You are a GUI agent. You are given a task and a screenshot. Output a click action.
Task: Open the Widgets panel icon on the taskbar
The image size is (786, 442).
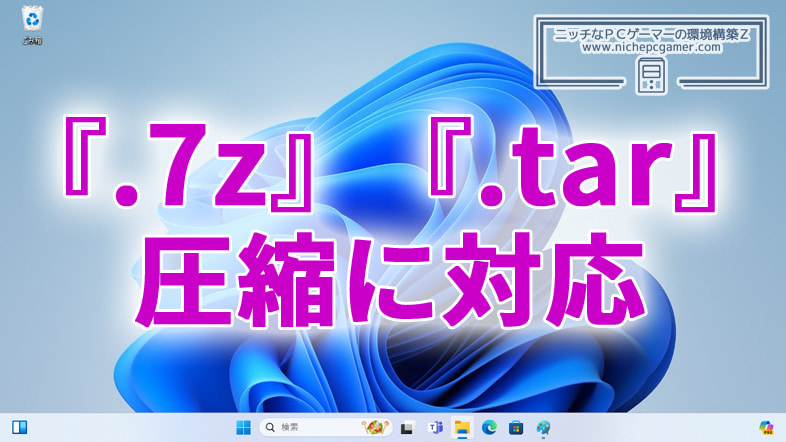(x=20, y=427)
